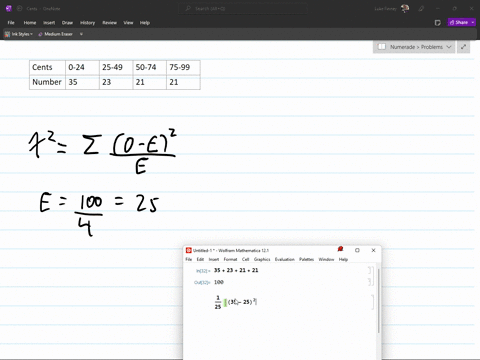Image resolution: width=480 pixels, height=360 pixels.
Task: Open the Mathematica Edit menu
Action: click(x=200, y=259)
